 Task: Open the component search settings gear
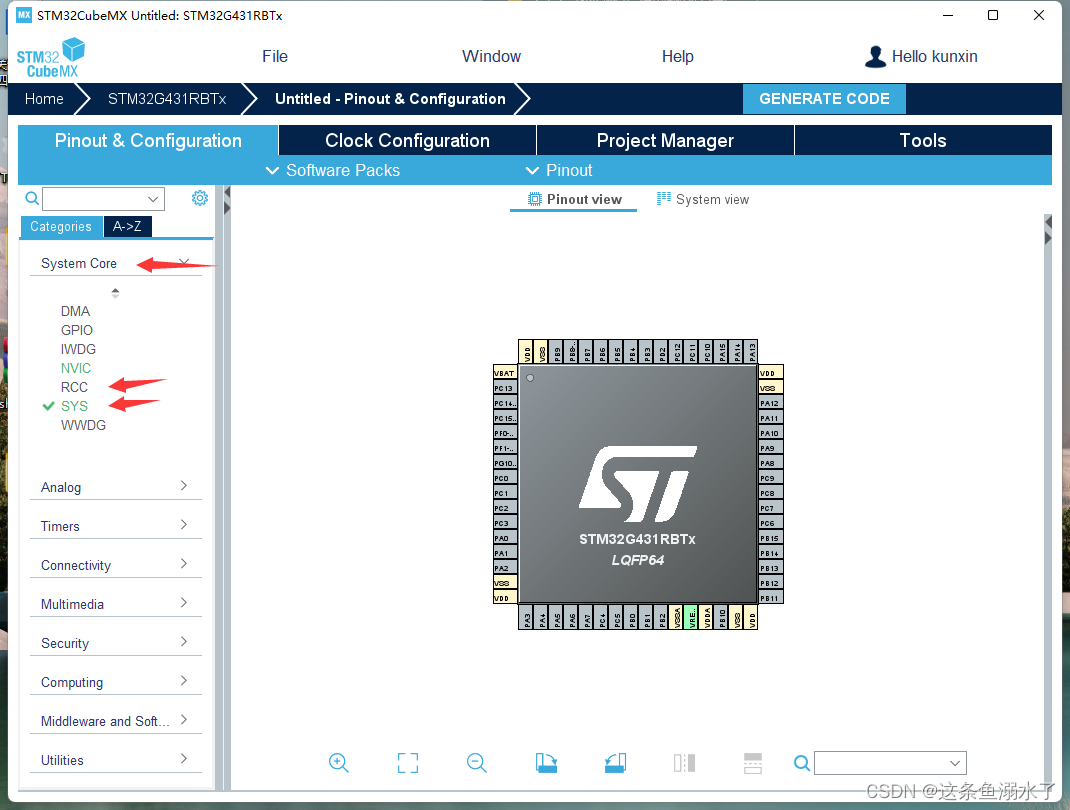pyautogui.click(x=199, y=198)
